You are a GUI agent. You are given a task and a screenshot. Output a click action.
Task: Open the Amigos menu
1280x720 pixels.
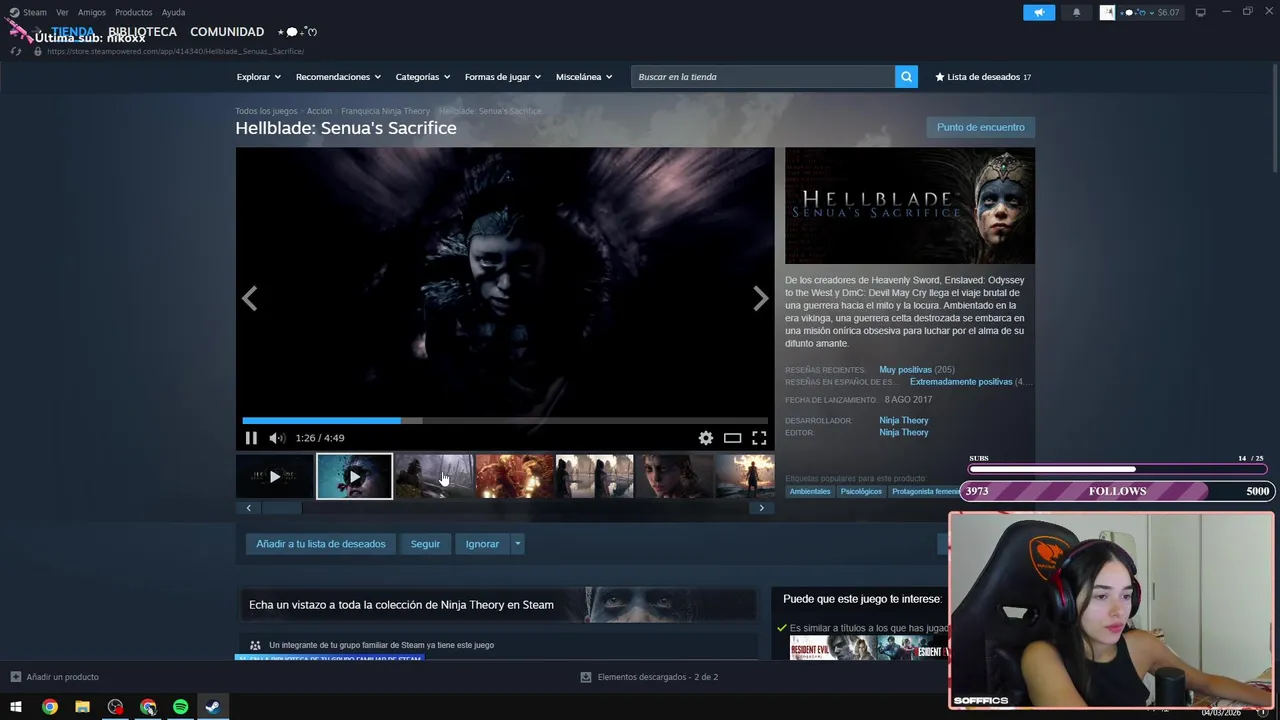[92, 13]
